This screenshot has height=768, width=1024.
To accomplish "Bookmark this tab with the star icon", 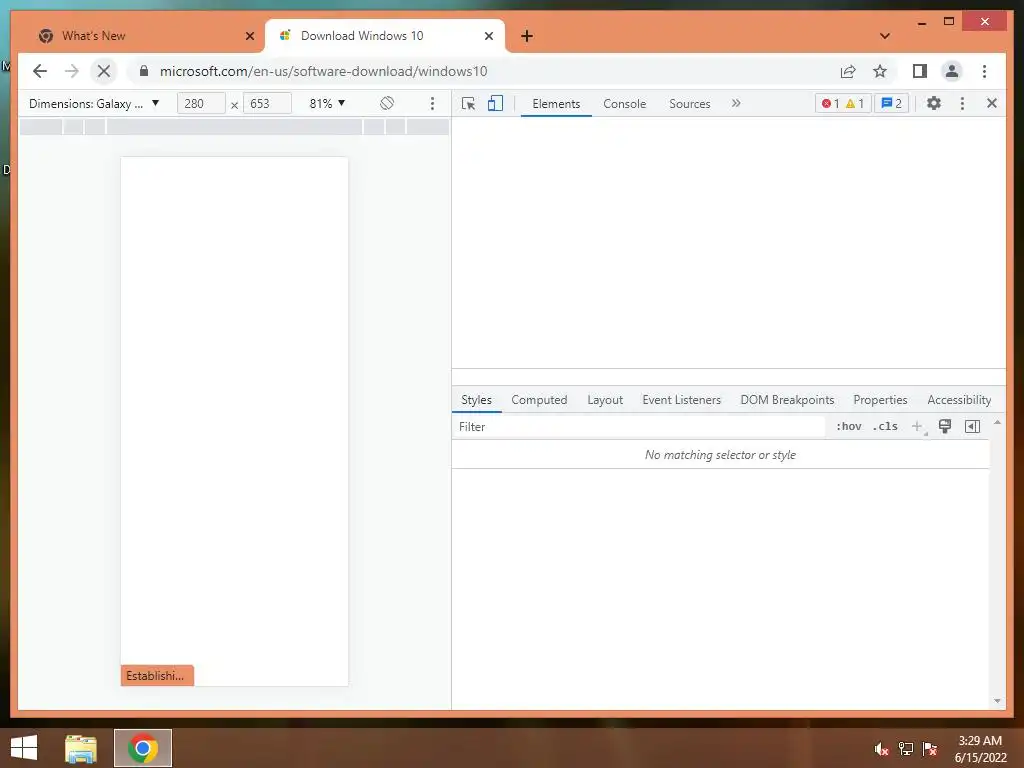I will [880, 71].
